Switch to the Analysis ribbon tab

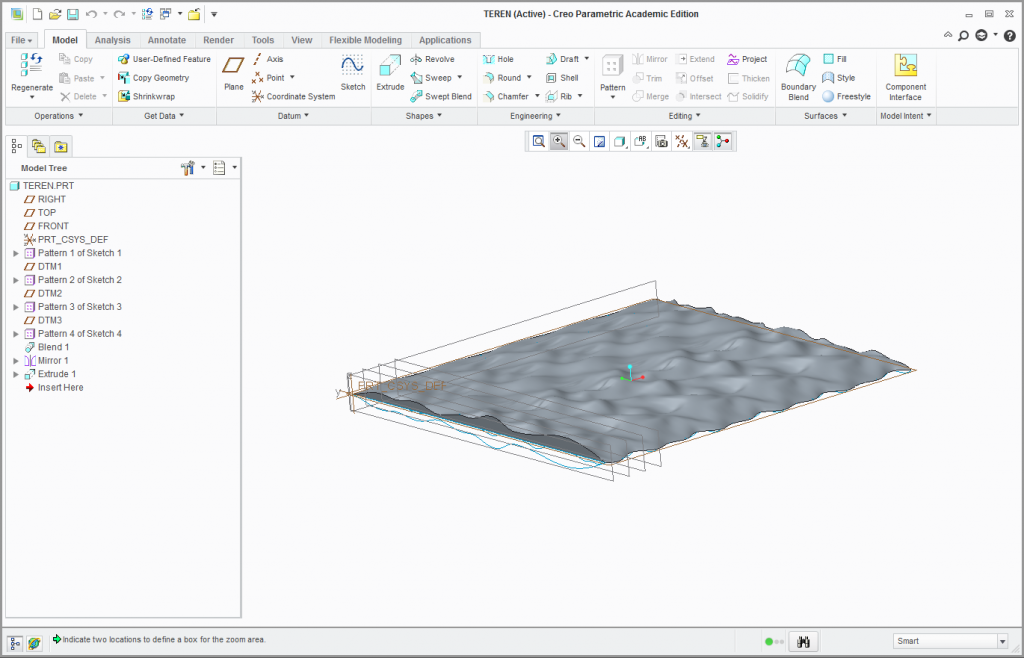click(112, 40)
